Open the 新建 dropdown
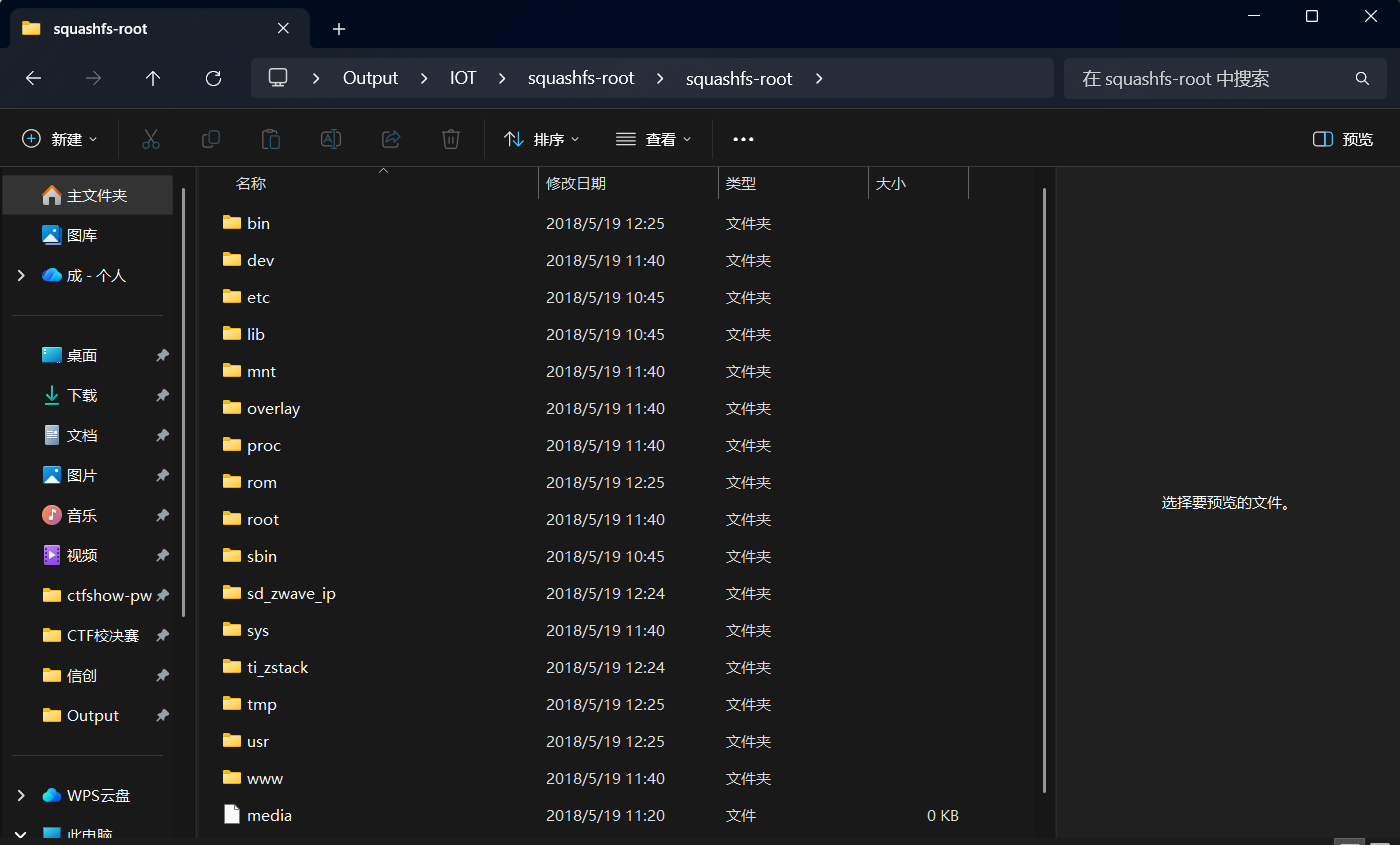This screenshot has height=845, width=1400. 60,139
